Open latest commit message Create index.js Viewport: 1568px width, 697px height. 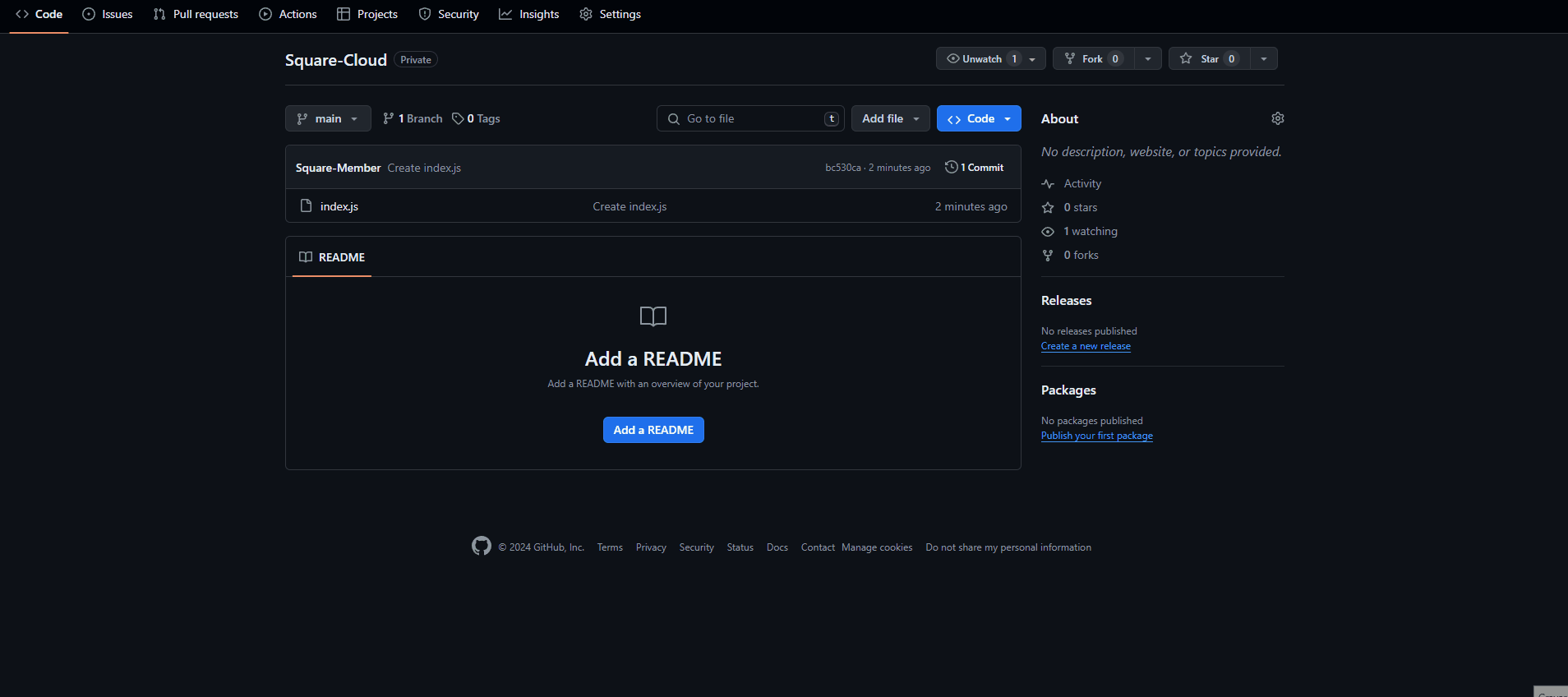coord(424,168)
